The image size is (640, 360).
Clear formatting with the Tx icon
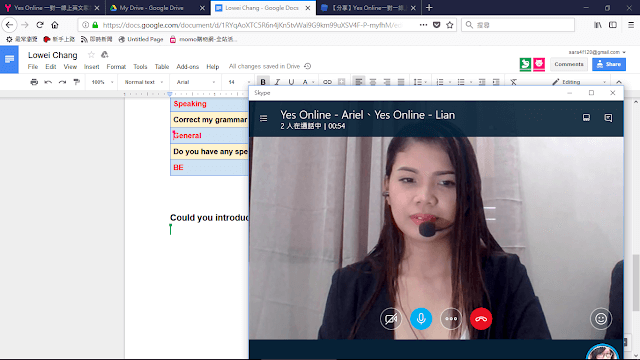(x=513, y=82)
